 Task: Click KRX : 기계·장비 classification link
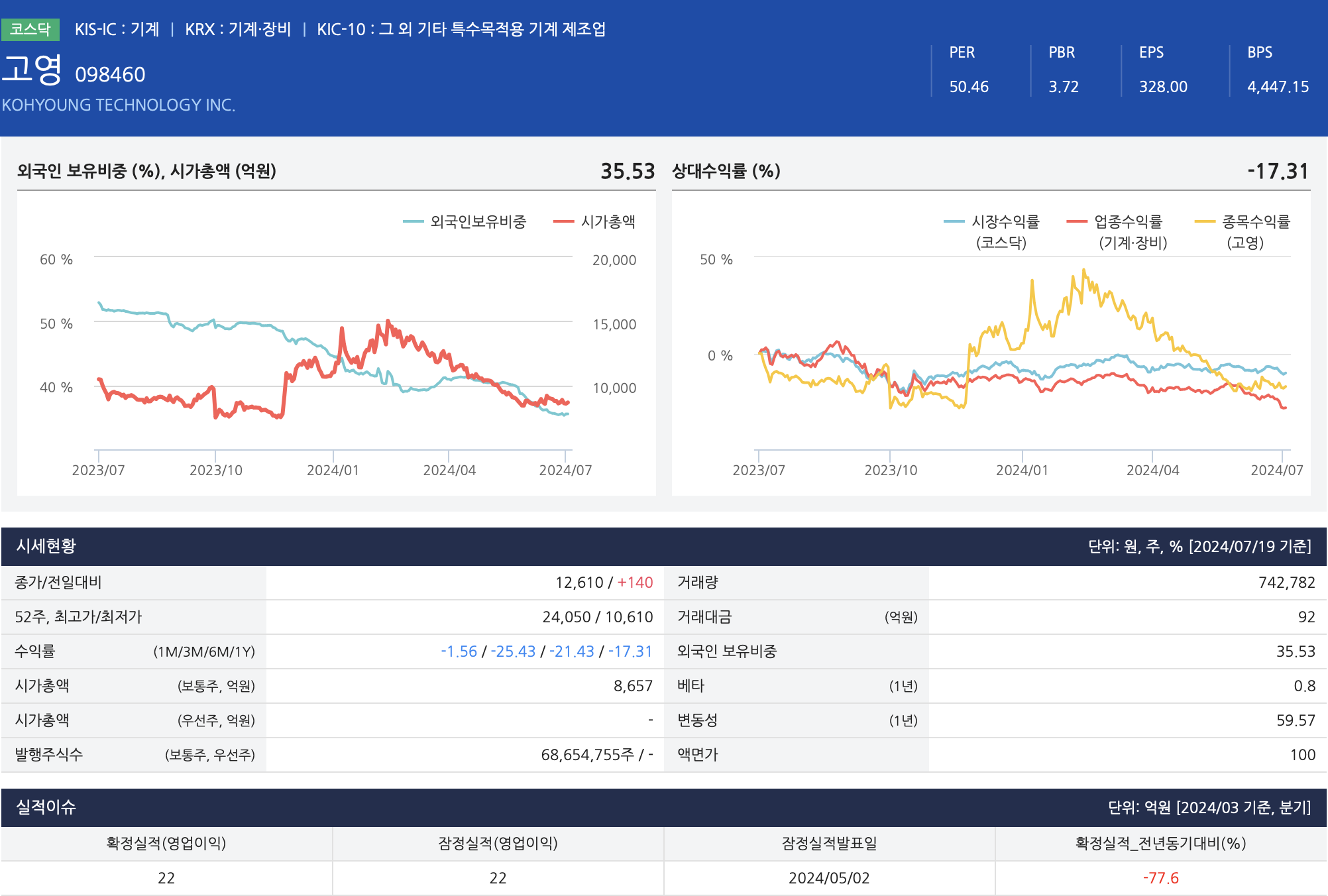click(x=238, y=29)
